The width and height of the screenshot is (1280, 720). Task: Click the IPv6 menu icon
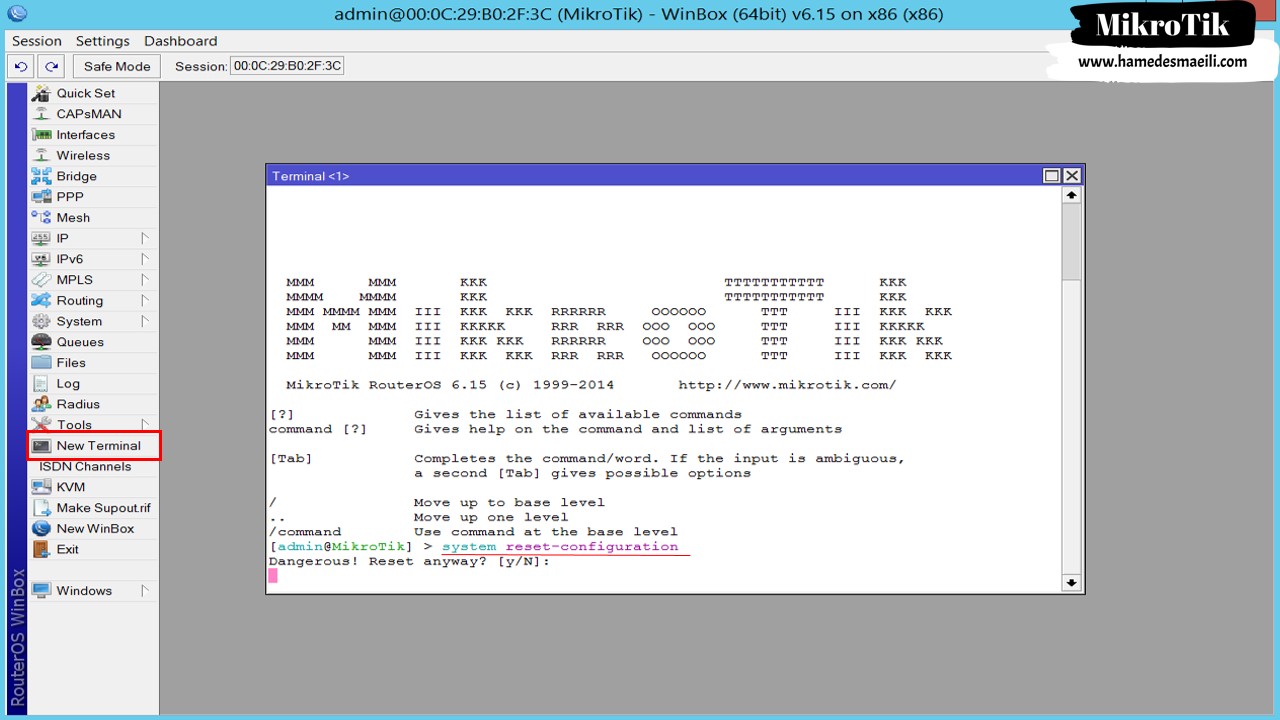pos(41,259)
